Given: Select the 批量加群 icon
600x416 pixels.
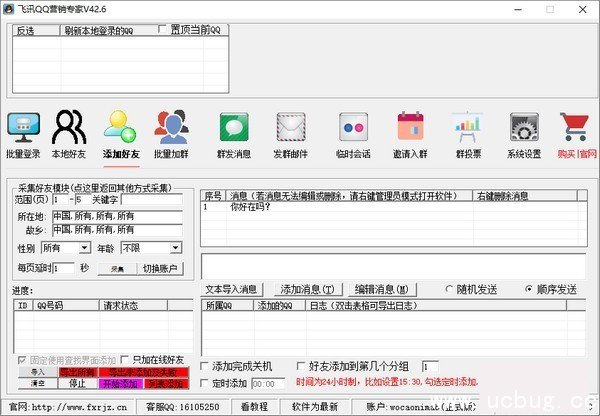Looking at the screenshot, I should [172, 135].
